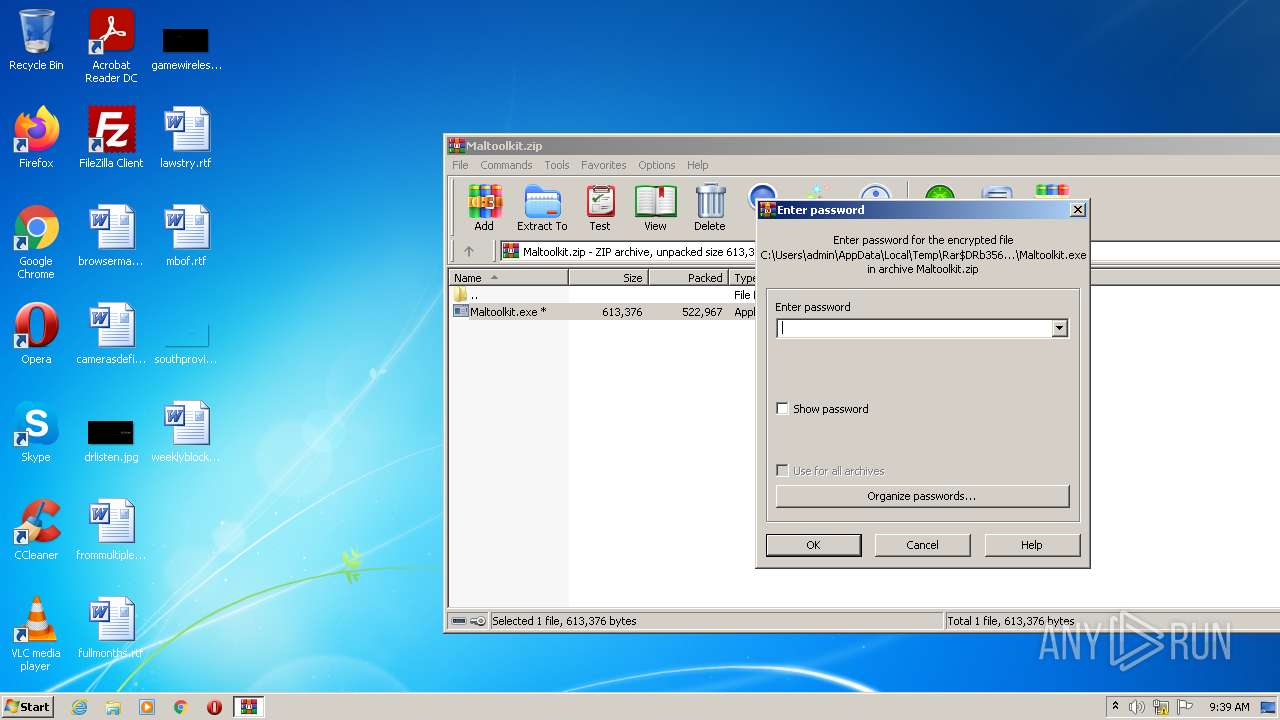Open the File menu

tap(460, 165)
